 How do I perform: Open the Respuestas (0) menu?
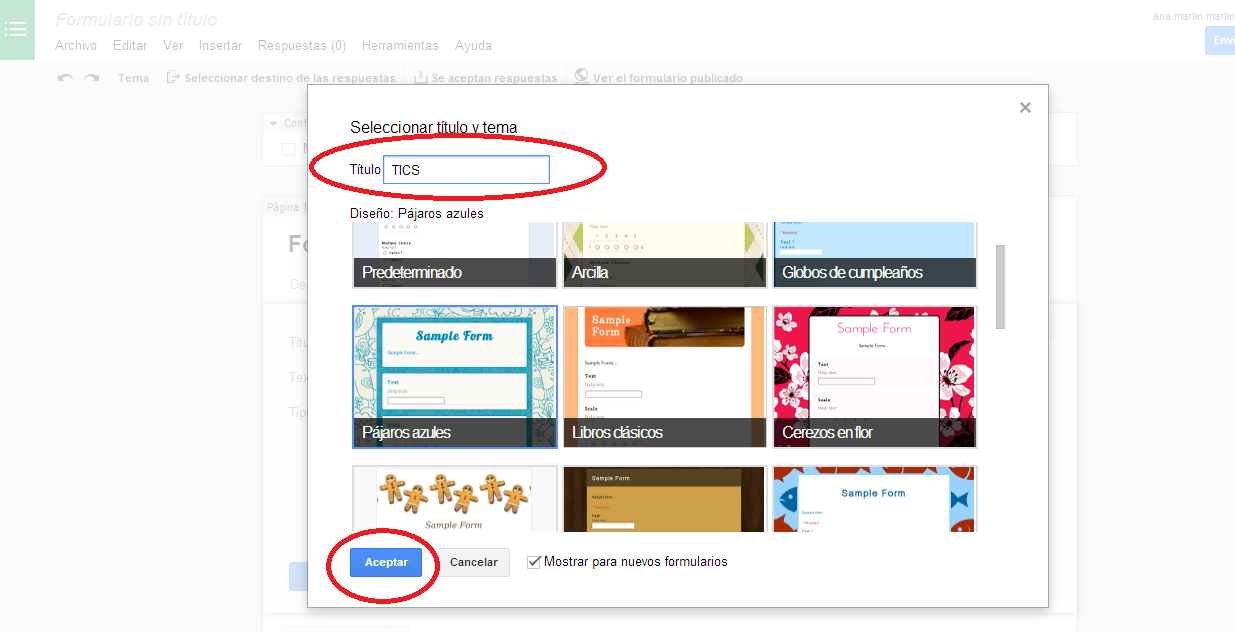coord(302,46)
